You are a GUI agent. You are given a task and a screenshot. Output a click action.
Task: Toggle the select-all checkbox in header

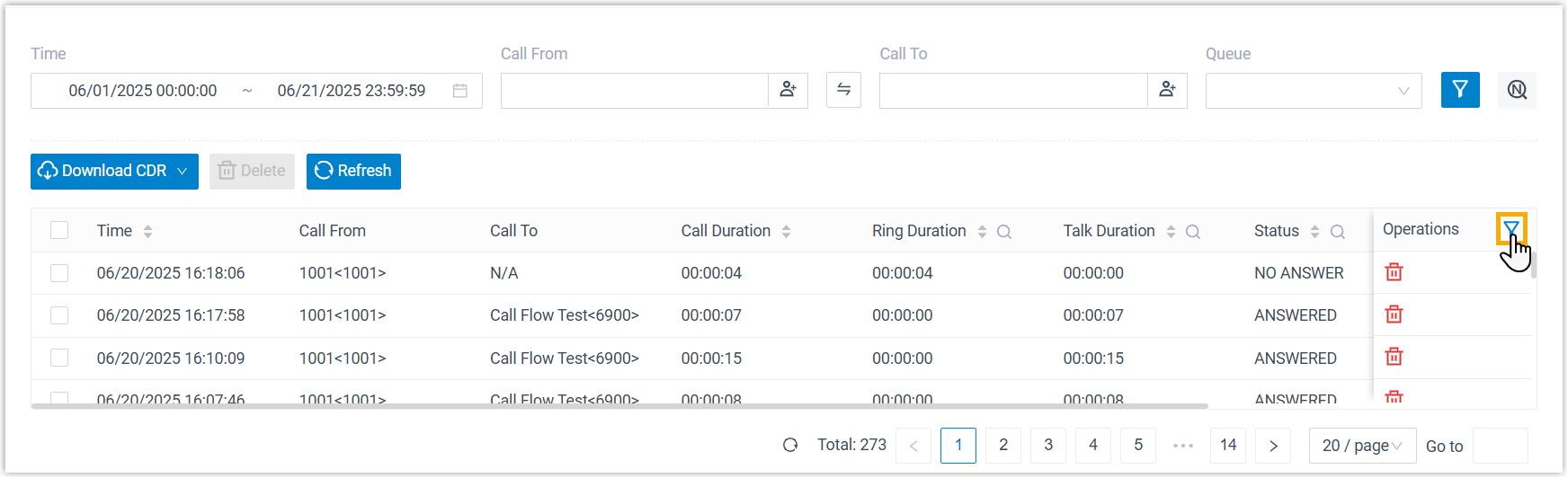click(x=59, y=231)
